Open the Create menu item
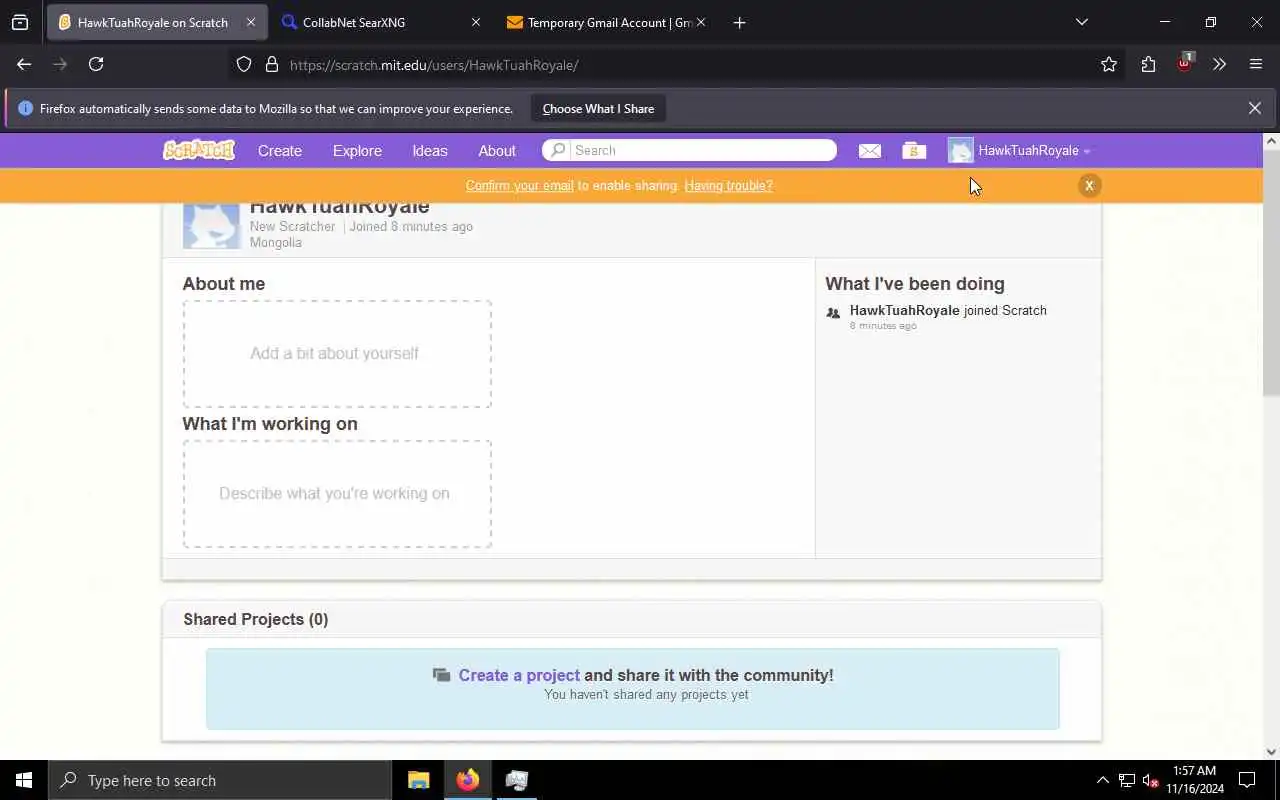Screen dimensions: 1280x800 (280, 151)
